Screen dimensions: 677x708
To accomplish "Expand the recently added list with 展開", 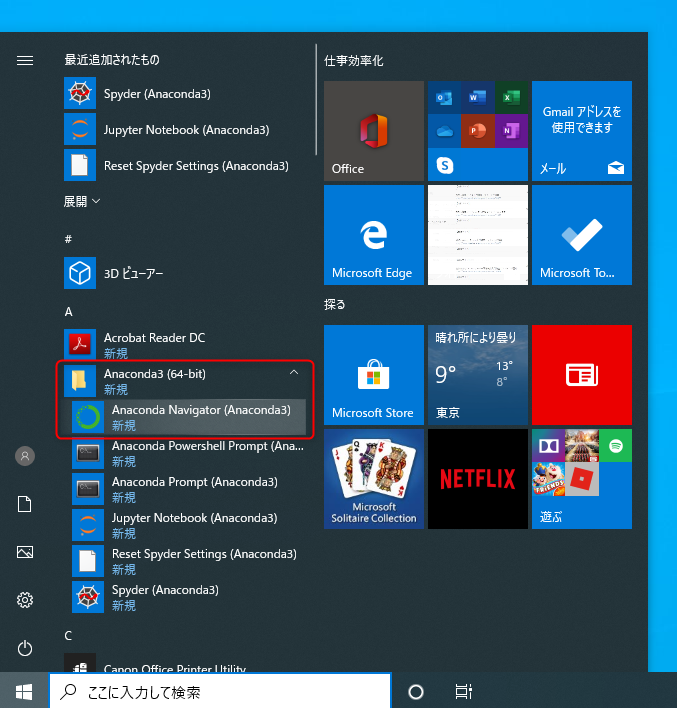I will 82,201.
